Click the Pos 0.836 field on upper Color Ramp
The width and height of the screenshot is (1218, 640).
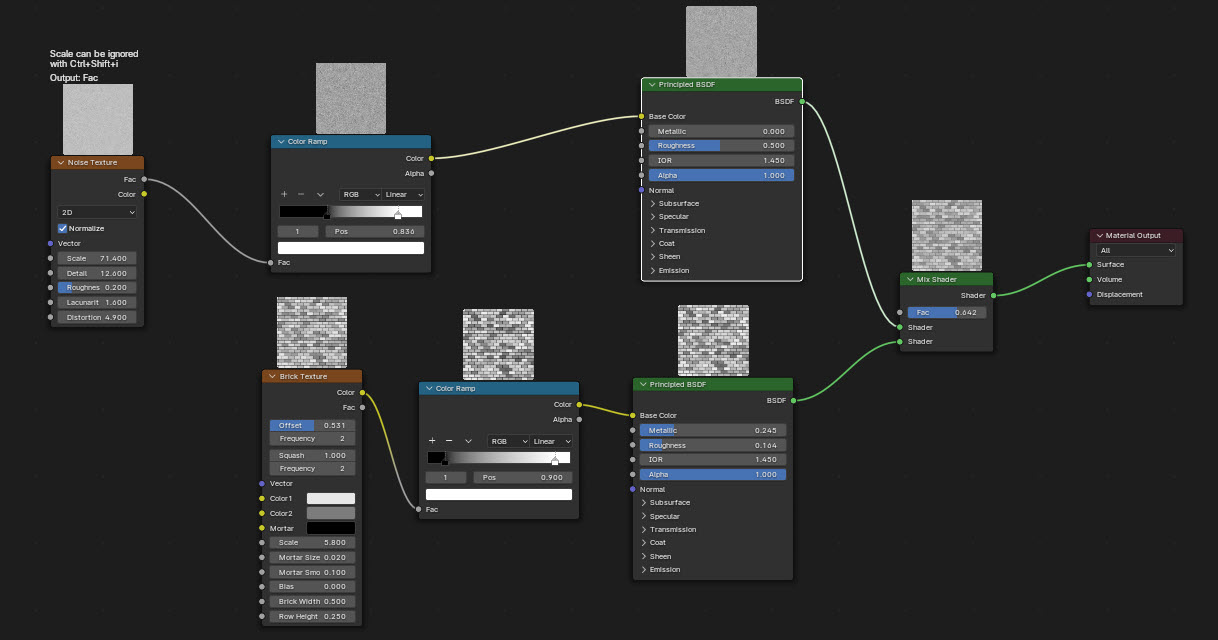click(x=374, y=231)
